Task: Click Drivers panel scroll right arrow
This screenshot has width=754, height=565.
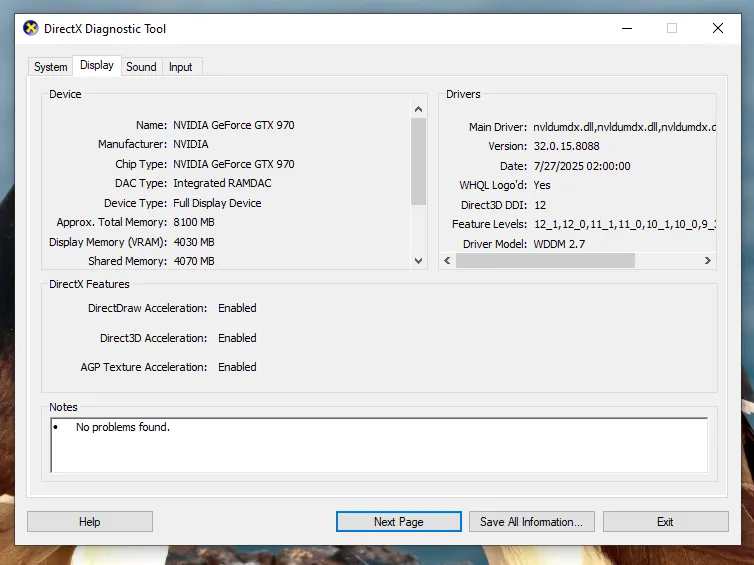Action: click(707, 261)
